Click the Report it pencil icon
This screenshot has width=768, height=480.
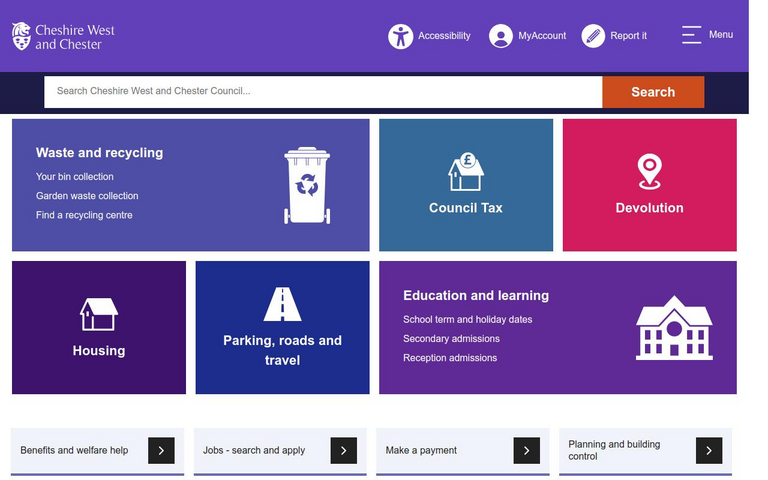(593, 36)
